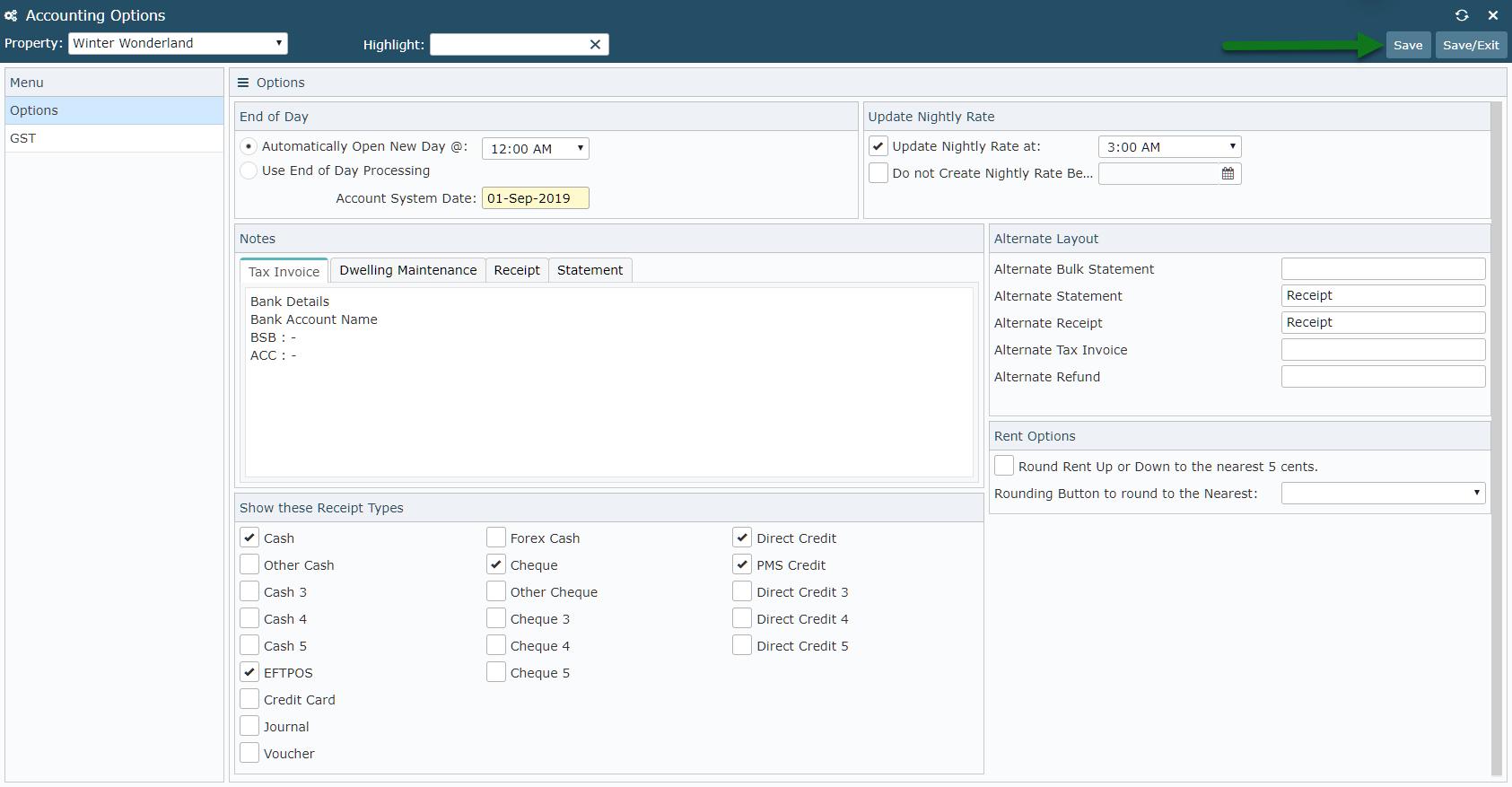Check the Cheque 5 receipt type

(x=496, y=672)
